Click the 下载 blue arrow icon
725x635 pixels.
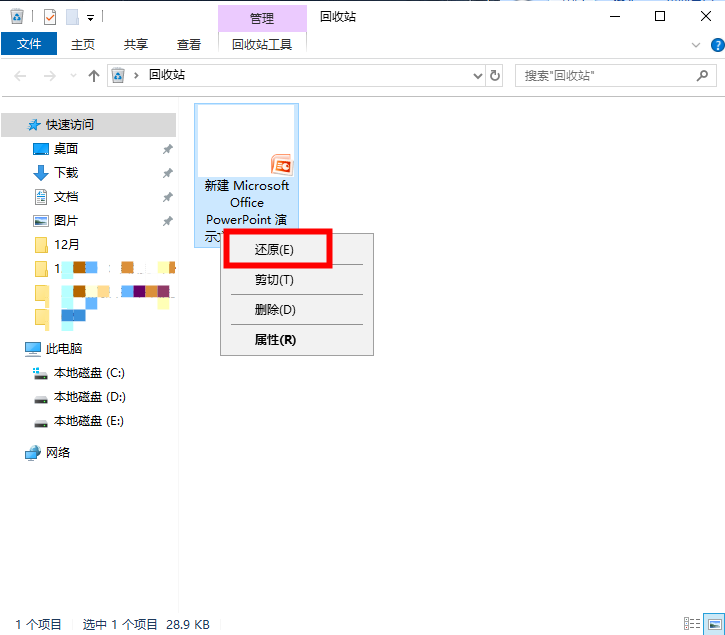(x=41, y=173)
